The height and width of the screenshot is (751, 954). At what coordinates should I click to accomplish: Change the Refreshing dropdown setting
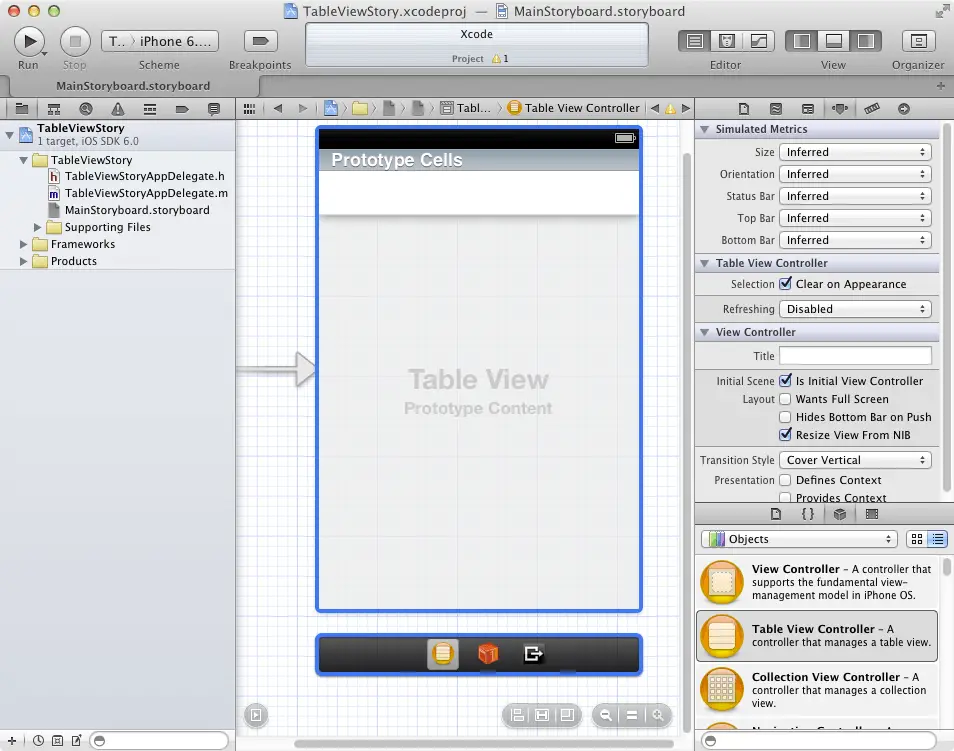click(855, 308)
